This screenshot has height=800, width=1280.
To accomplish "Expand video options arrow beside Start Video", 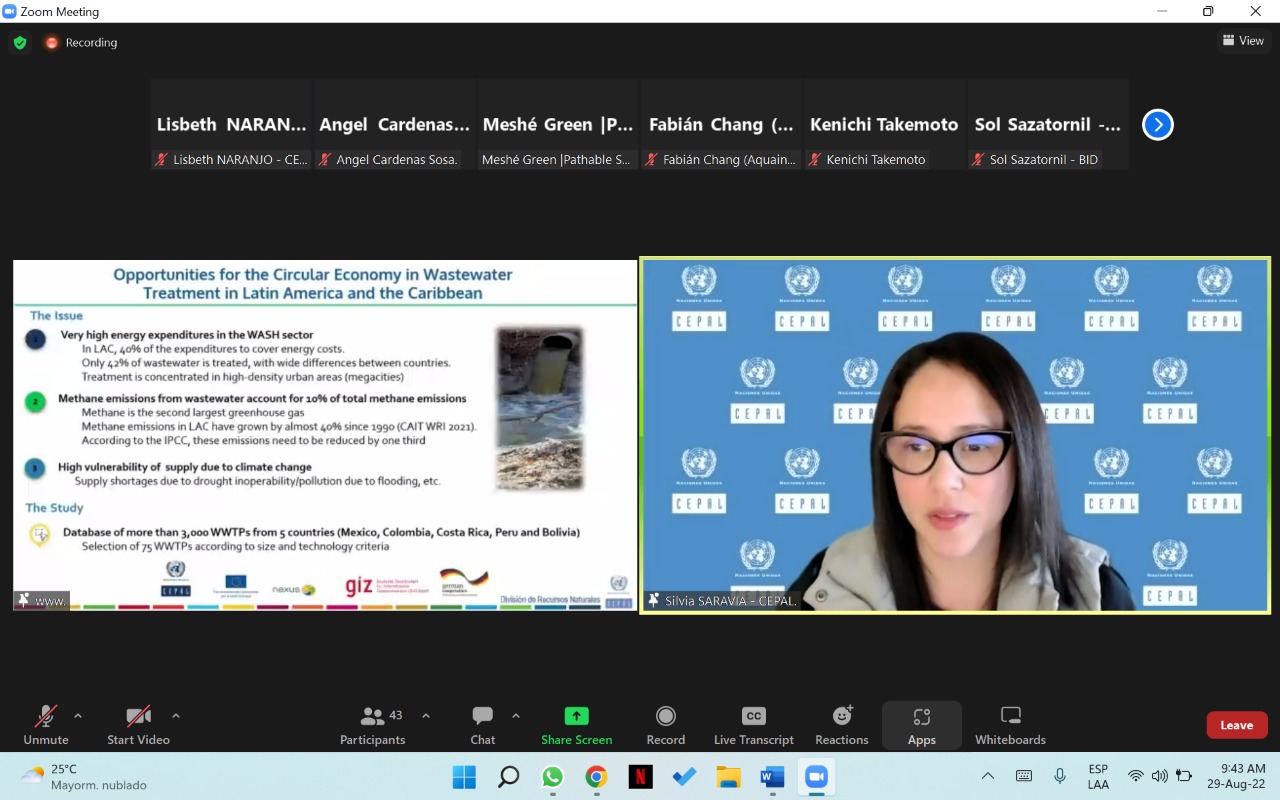I will (176, 716).
